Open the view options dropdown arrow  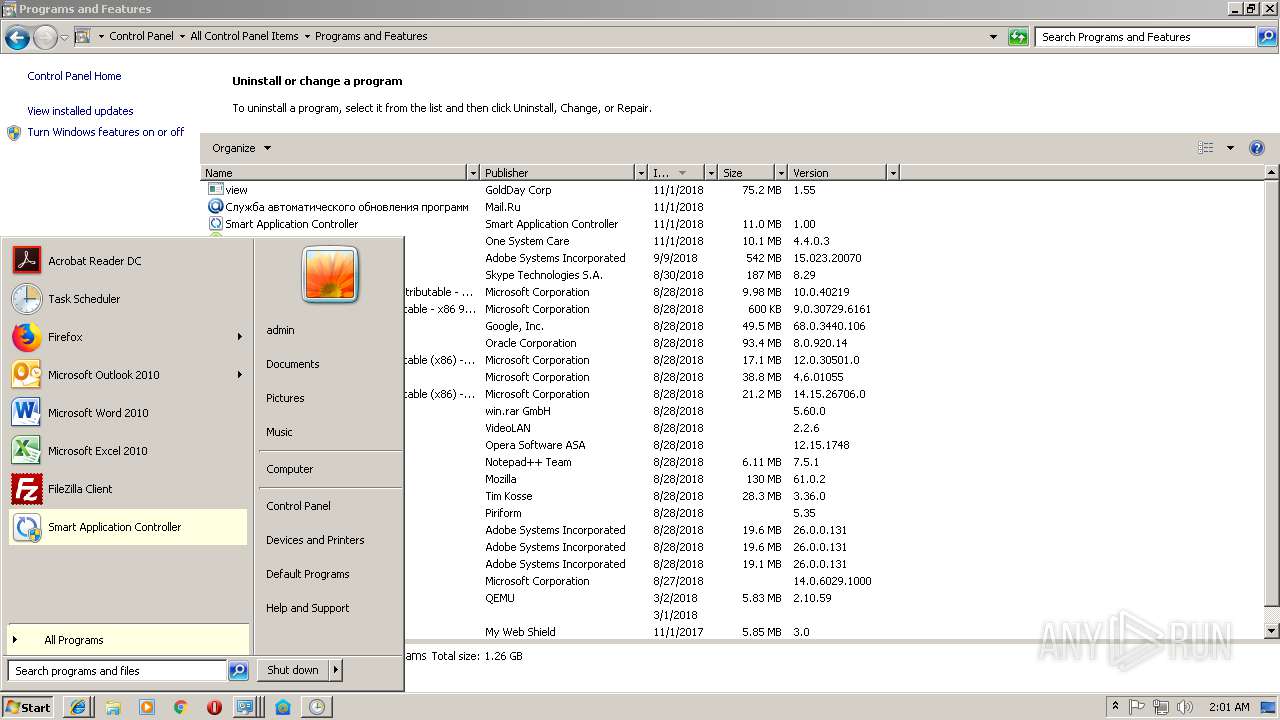(x=1230, y=148)
